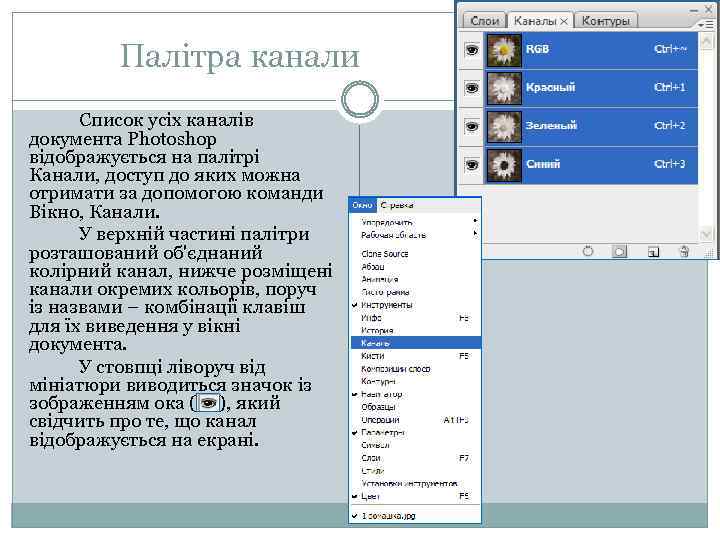Choose Инфо menu item

(x=415, y=318)
